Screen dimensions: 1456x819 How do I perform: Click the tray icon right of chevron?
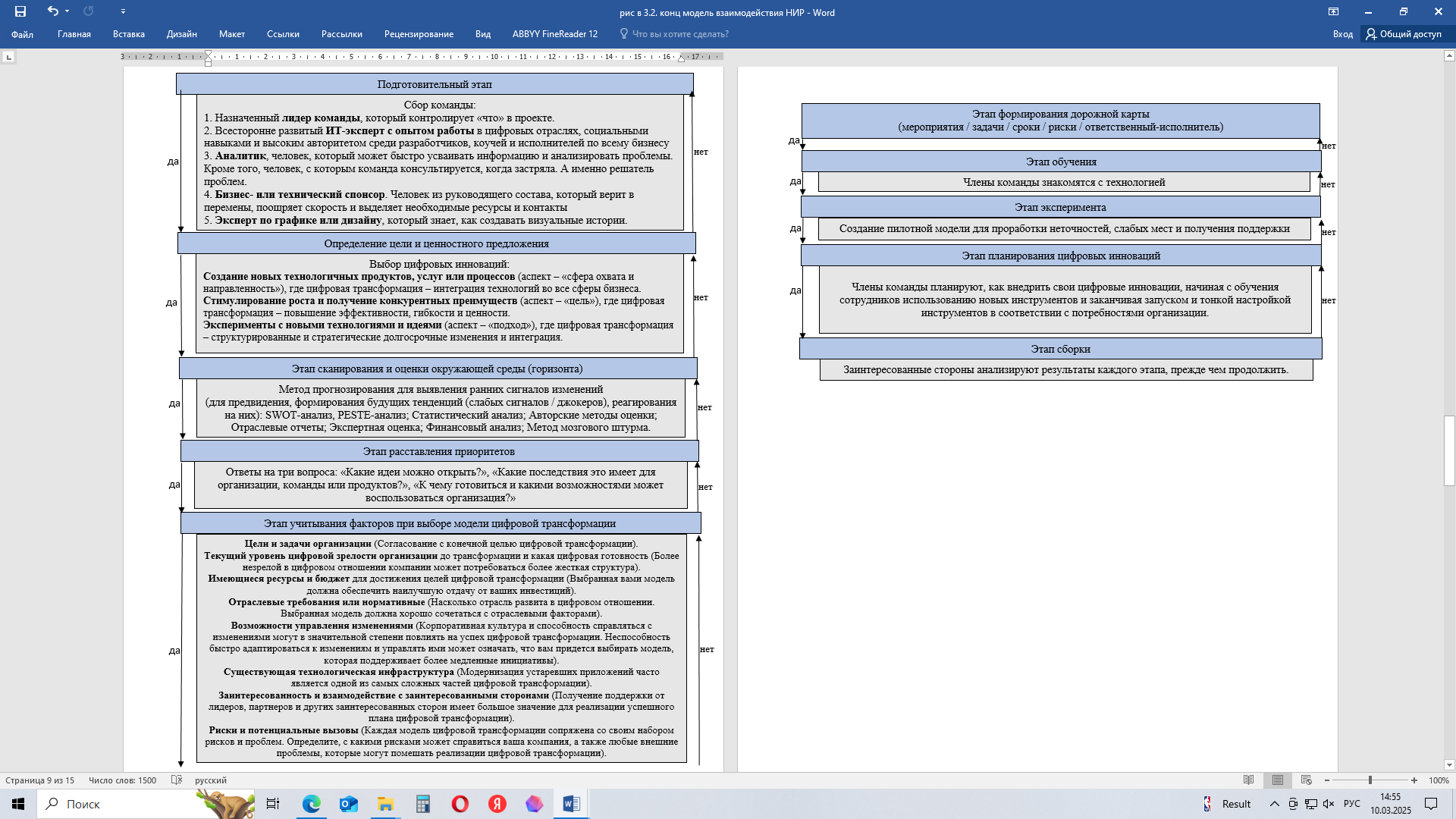point(1293,804)
